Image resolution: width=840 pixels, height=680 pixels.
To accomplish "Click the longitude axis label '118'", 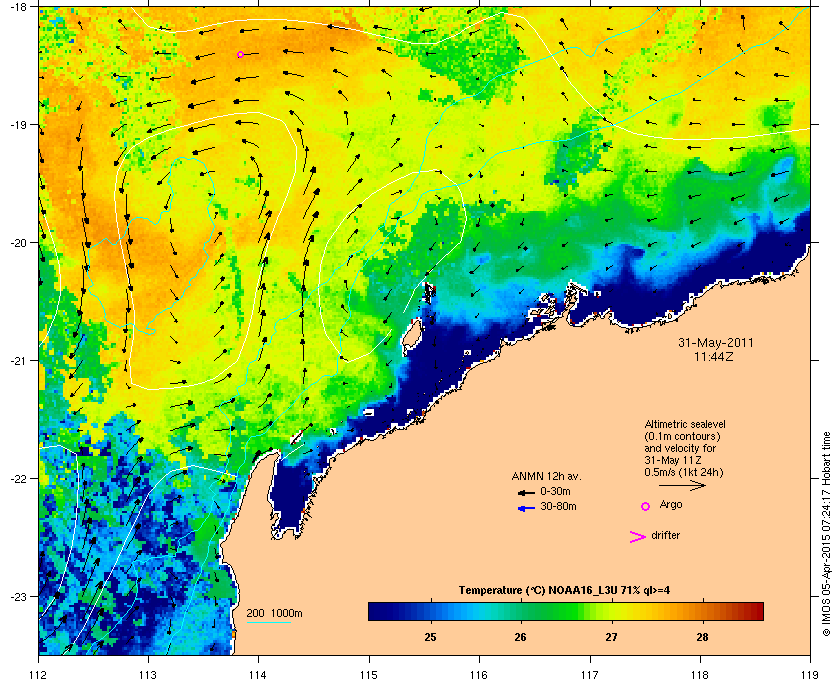I will pos(700,675).
